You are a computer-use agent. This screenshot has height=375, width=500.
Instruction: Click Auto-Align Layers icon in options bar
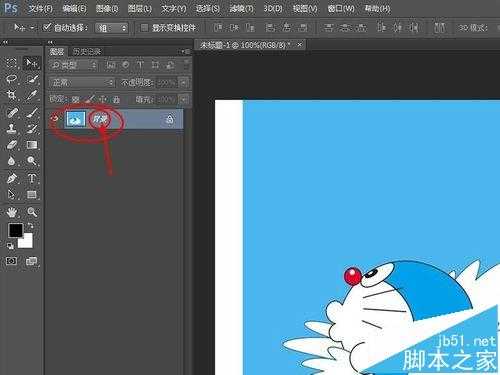(x=439, y=28)
